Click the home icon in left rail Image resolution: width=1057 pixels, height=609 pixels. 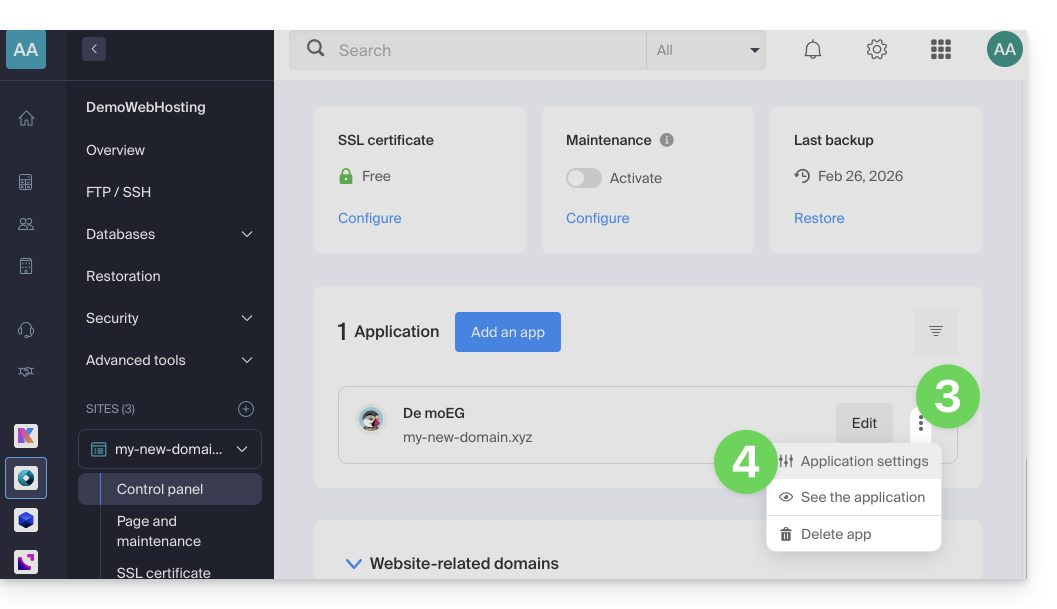26,118
